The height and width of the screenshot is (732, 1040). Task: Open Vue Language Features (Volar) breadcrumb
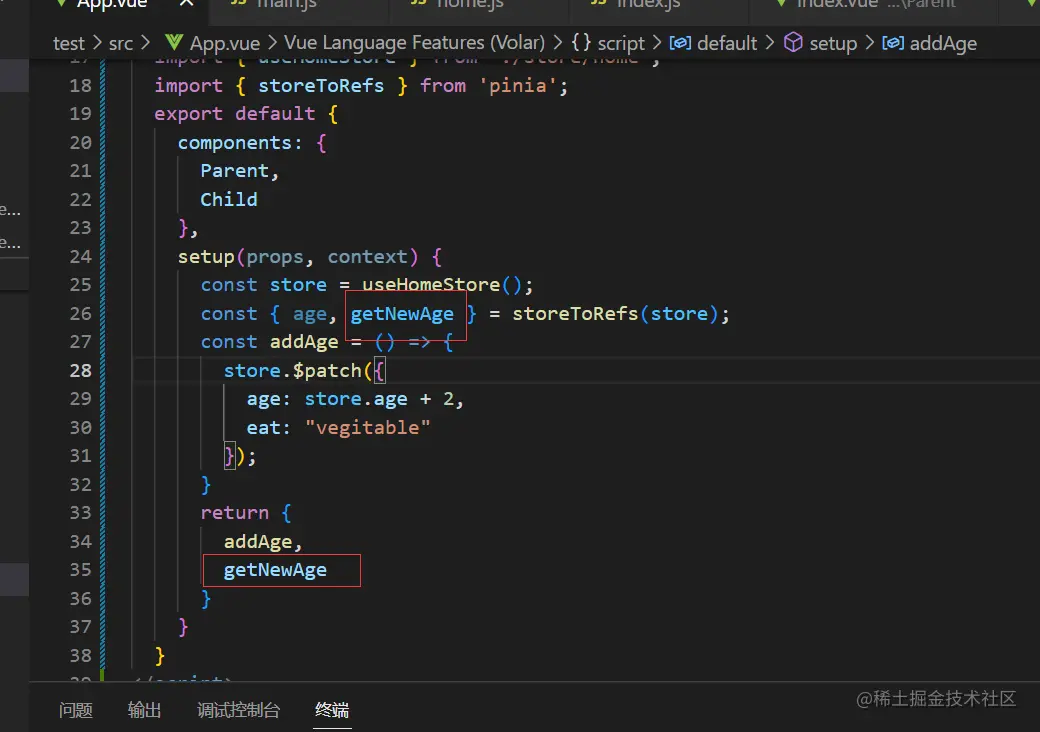pos(415,43)
